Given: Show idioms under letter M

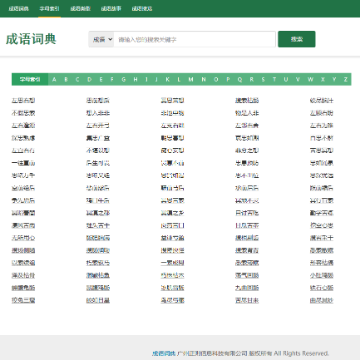Looking at the screenshot, I should 191,79.
